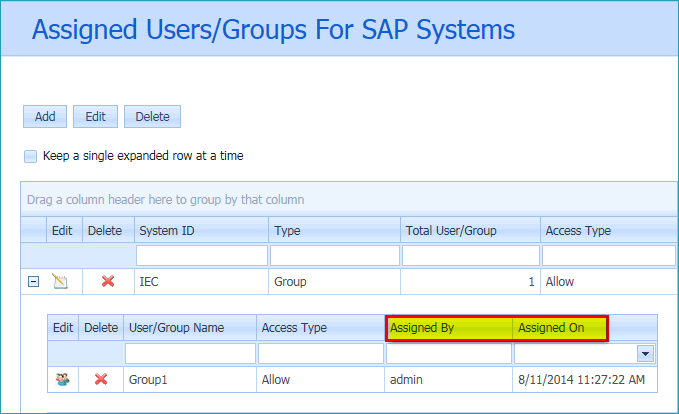Sort by Access Type header in main grid
The height and width of the screenshot is (414, 679).
[609, 230]
